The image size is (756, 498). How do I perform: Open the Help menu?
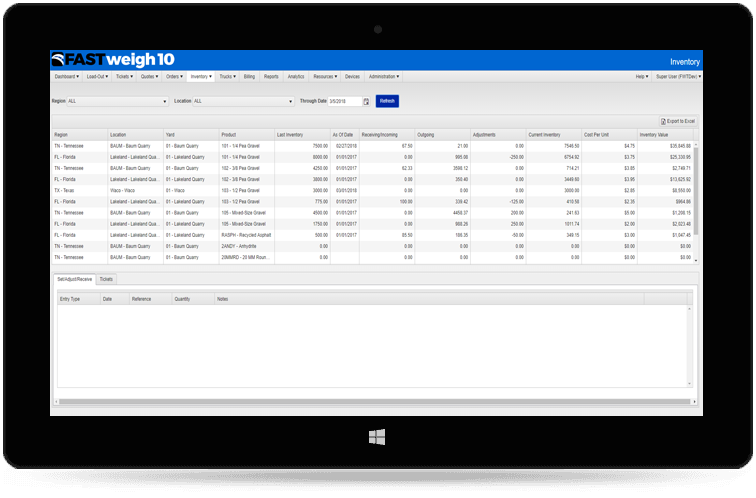[x=642, y=77]
